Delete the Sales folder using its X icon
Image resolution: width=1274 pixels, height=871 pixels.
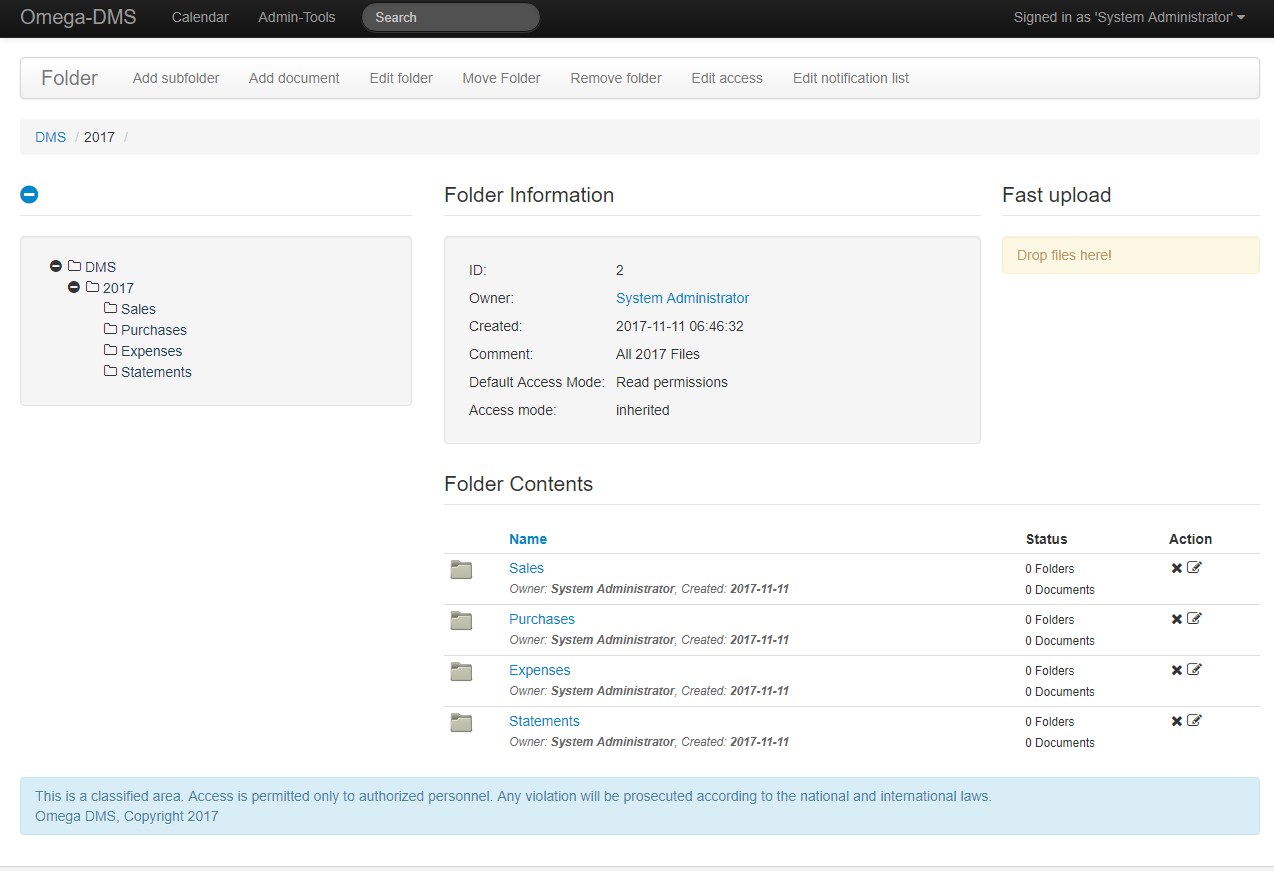[1177, 568]
